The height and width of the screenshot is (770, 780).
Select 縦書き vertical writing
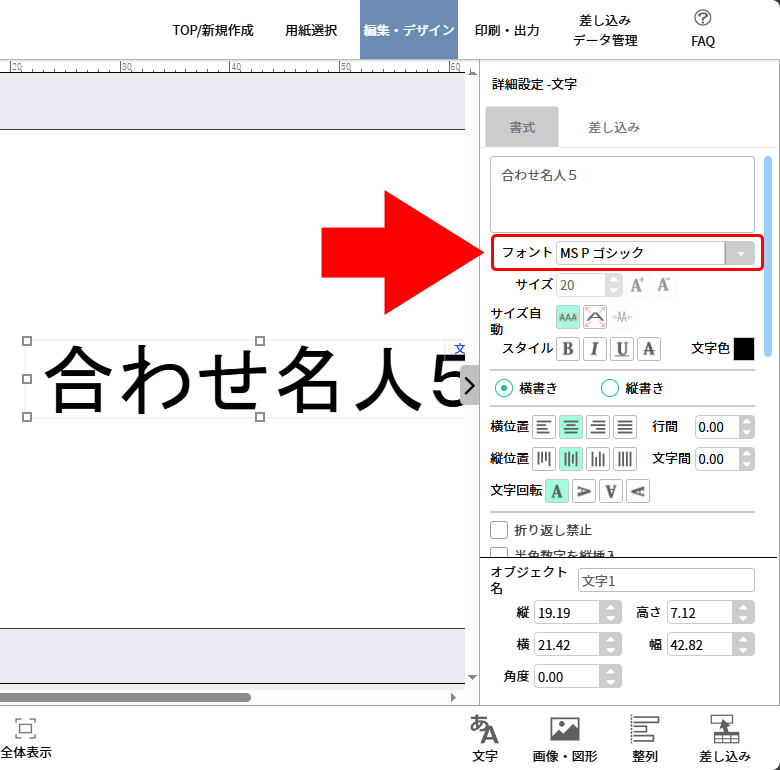610,388
